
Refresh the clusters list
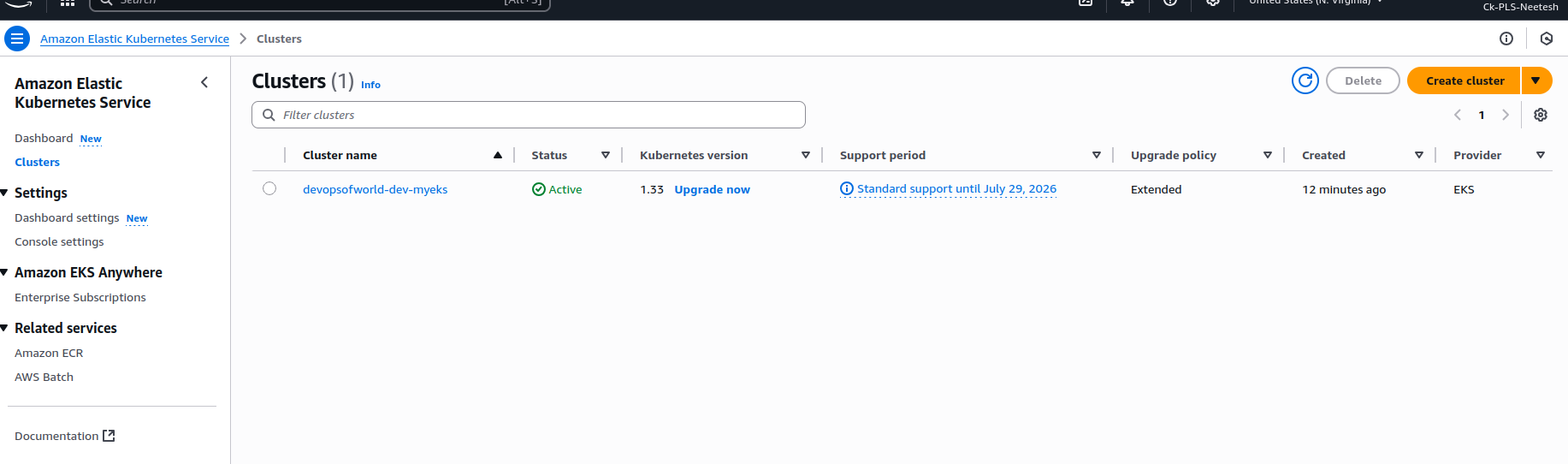point(1305,80)
